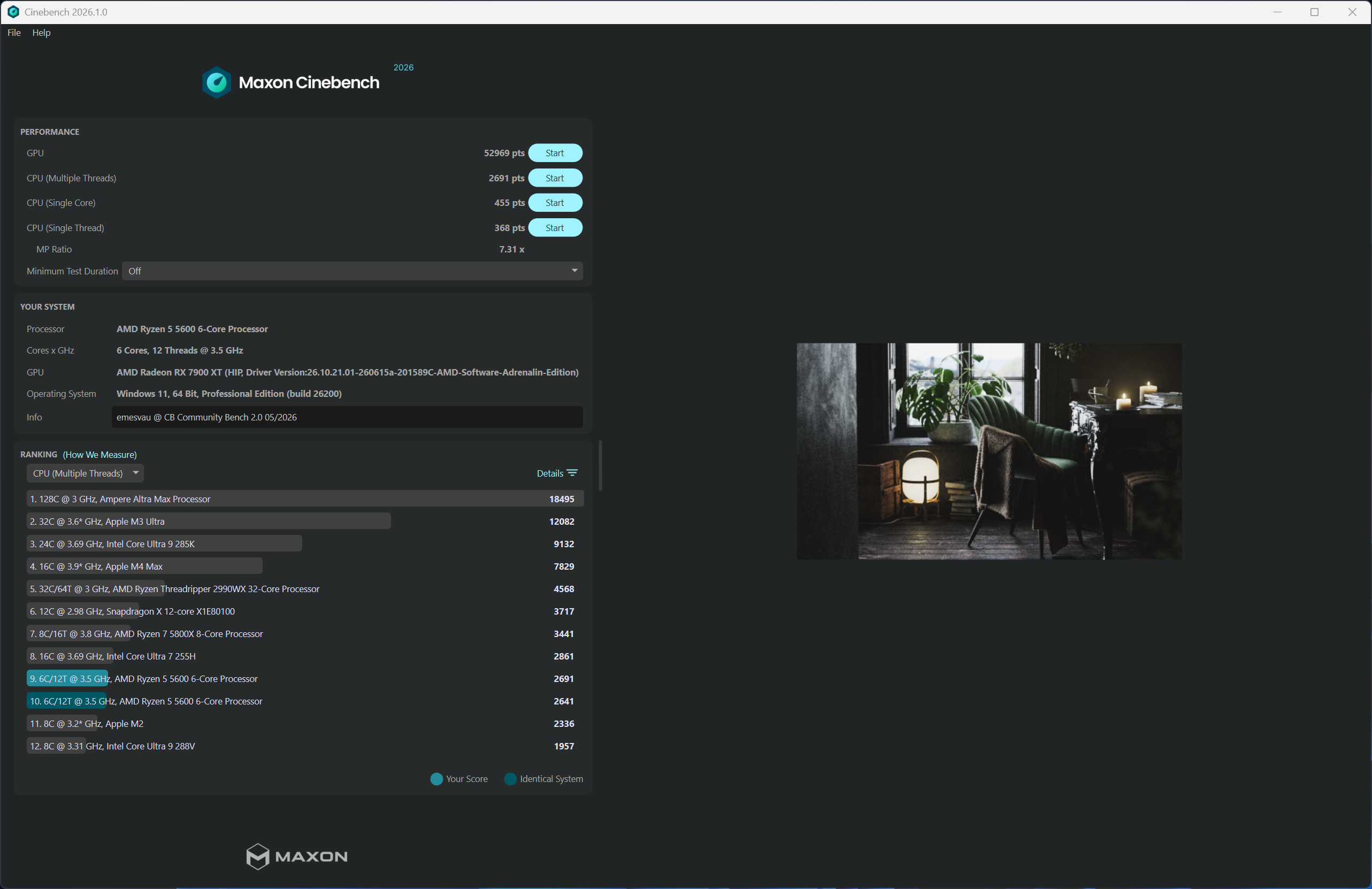Minimize the Cinebench window
This screenshot has height=889, width=1372.
1277,12
